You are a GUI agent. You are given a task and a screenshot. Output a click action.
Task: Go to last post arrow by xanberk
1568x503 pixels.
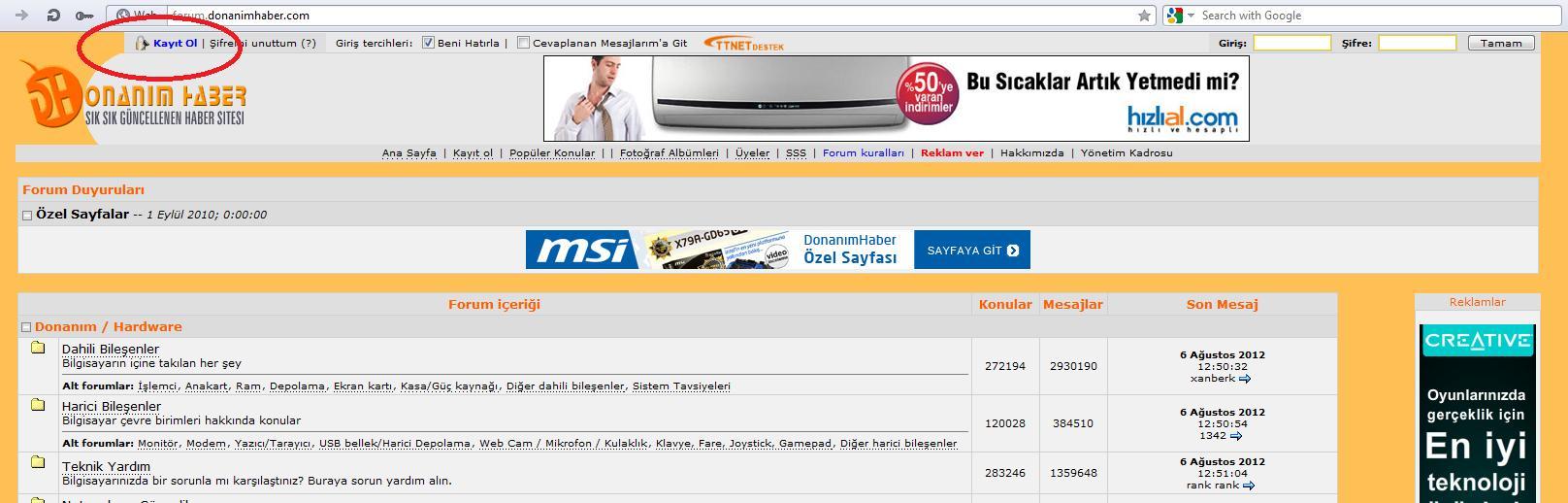1245,379
